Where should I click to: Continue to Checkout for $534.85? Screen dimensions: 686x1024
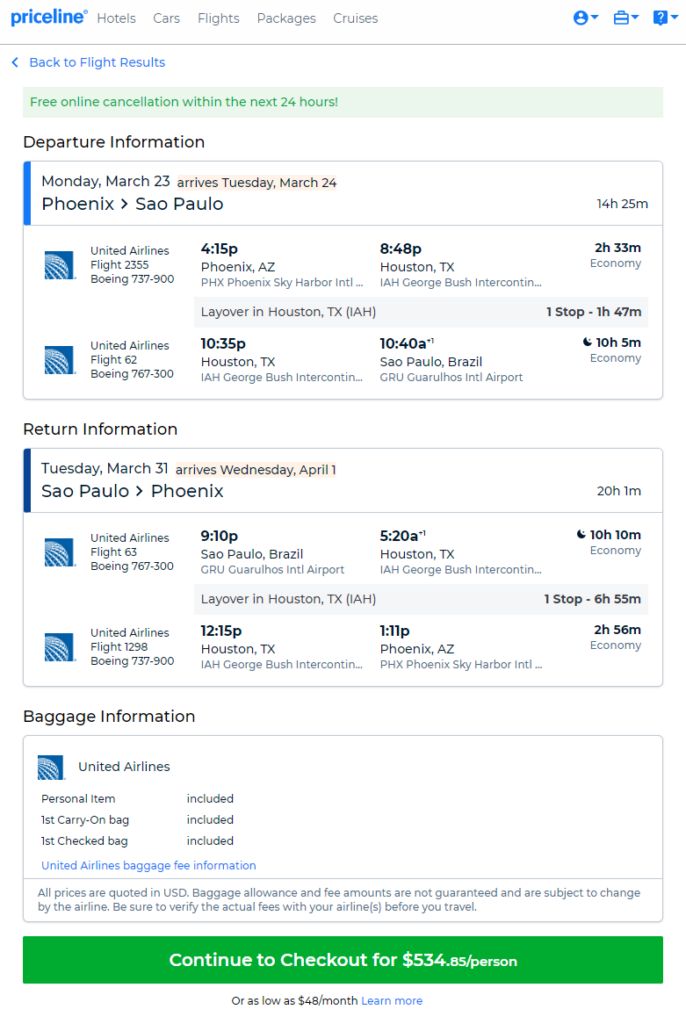point(343,960)
